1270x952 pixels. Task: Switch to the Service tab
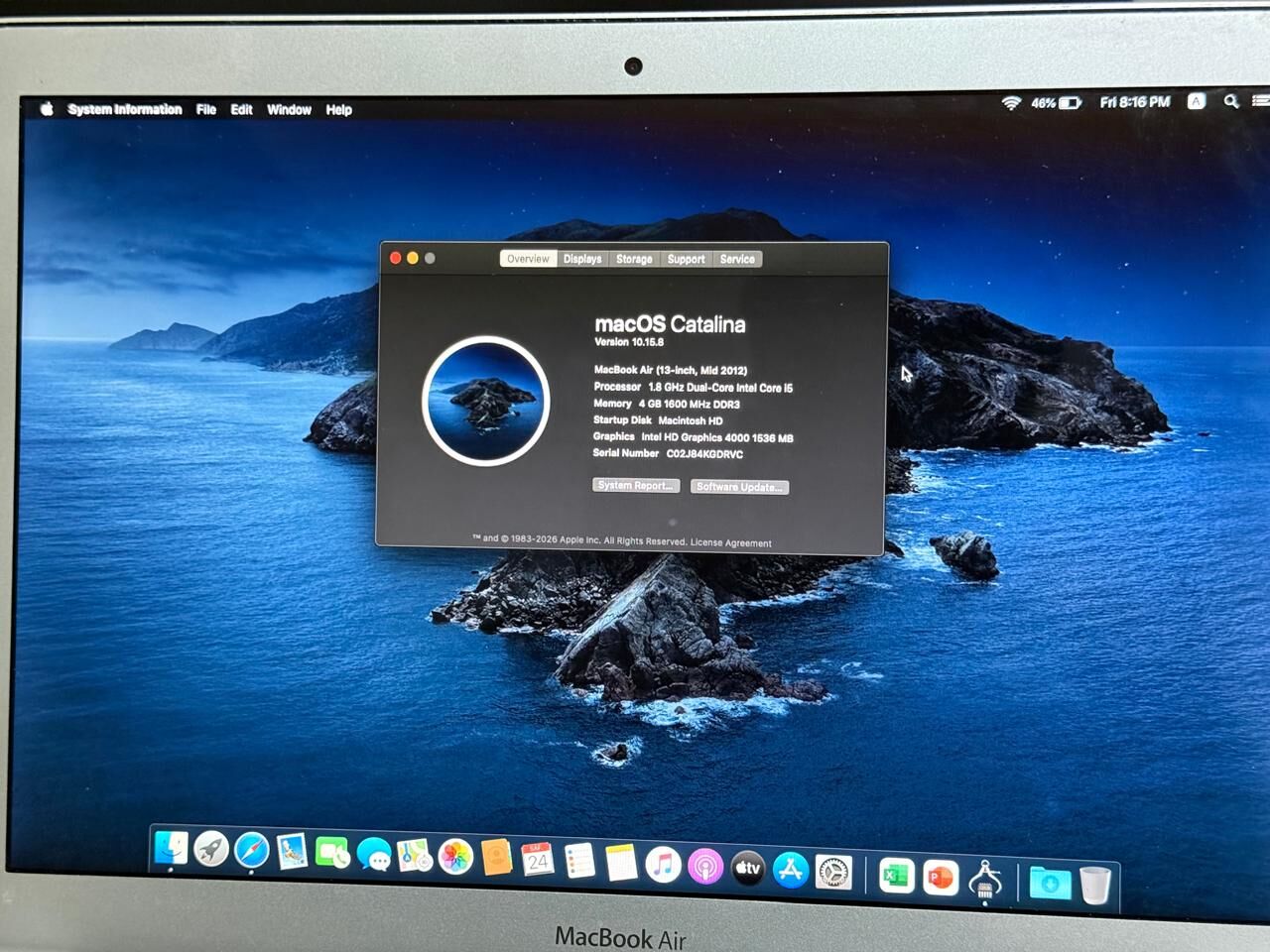(x=737, y=259)
